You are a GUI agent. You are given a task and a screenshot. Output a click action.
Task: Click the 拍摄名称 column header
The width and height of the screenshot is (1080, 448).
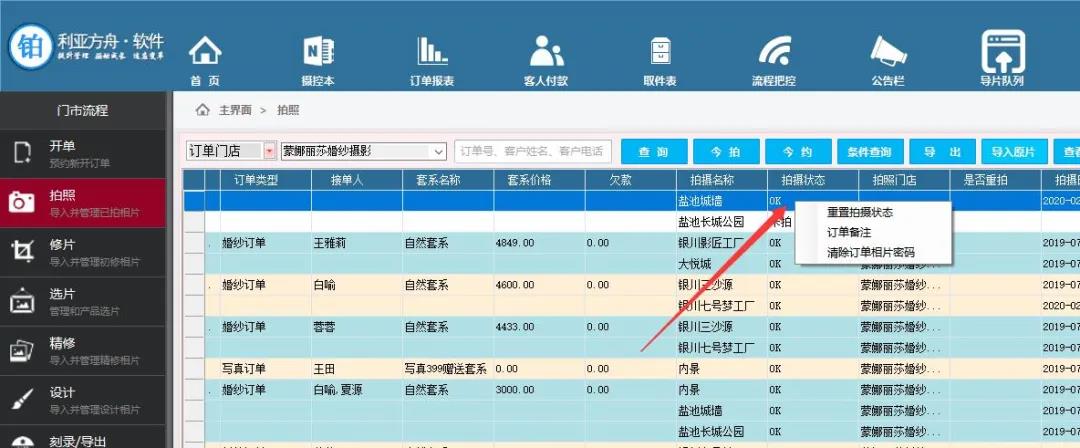(722, 181)
